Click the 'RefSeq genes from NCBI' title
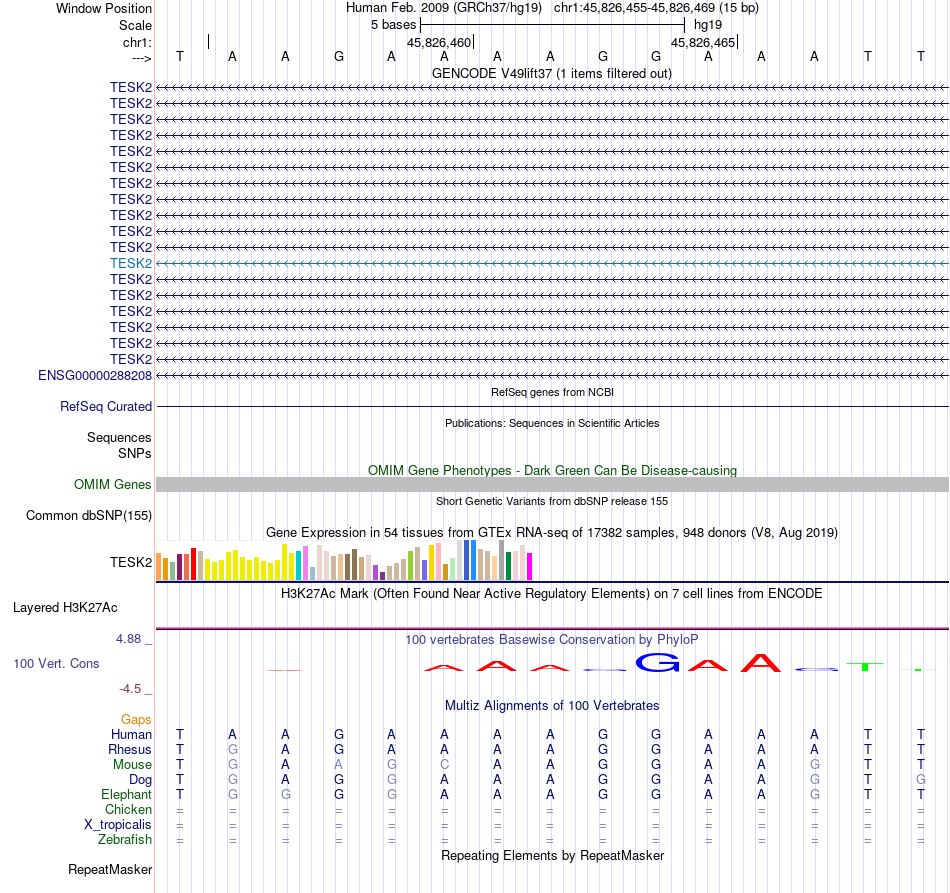The height and width of the screenshot is (893, 950). click(x=552, y=392)
